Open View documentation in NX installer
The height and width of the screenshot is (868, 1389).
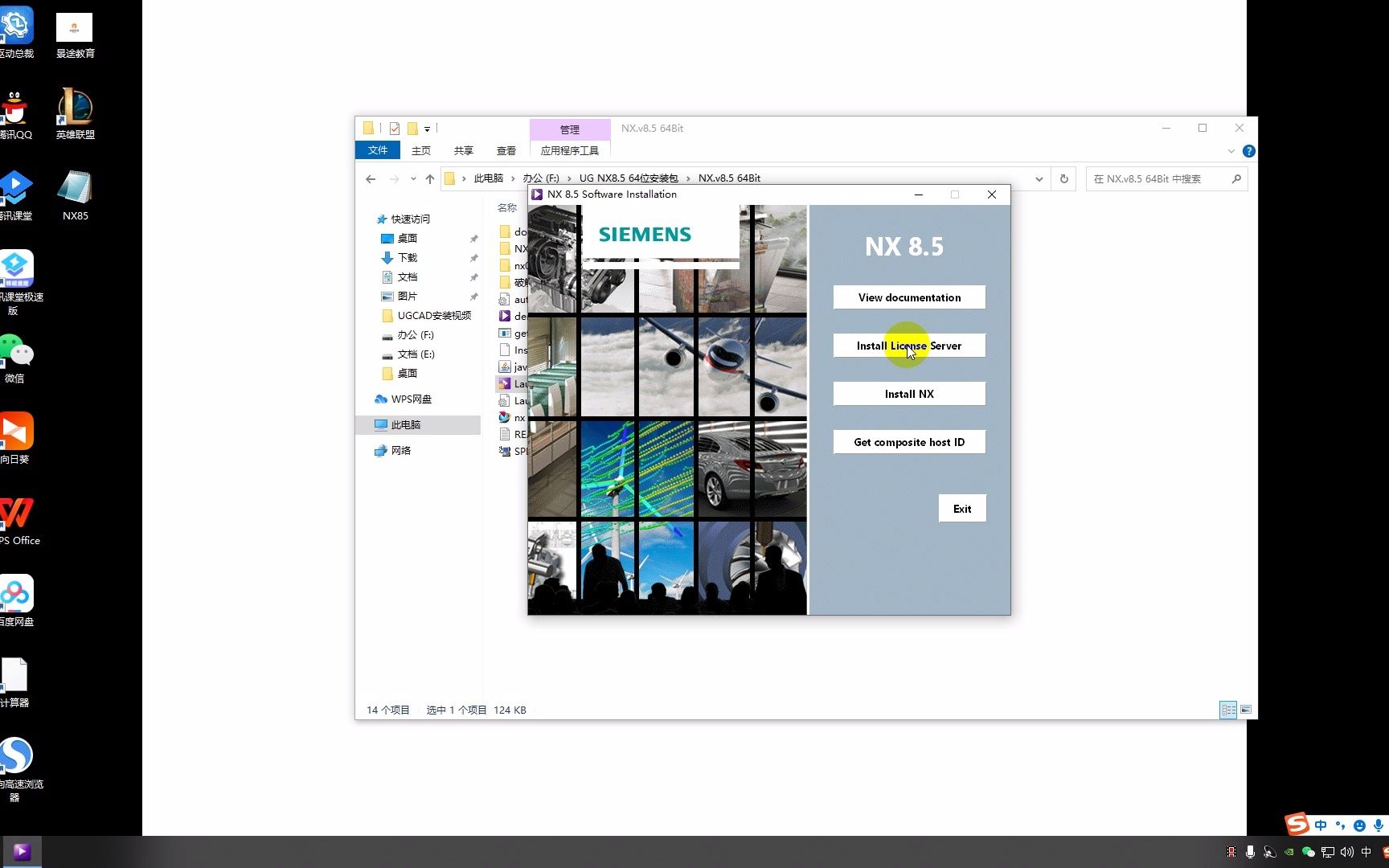[x=909, y=297]
